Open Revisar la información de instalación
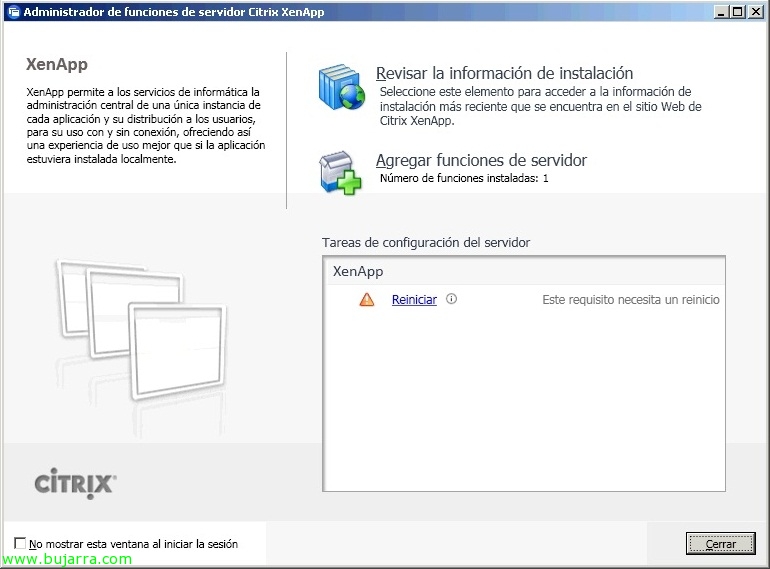The height and width of the screenshot is (569, 770). coord(504,73)
